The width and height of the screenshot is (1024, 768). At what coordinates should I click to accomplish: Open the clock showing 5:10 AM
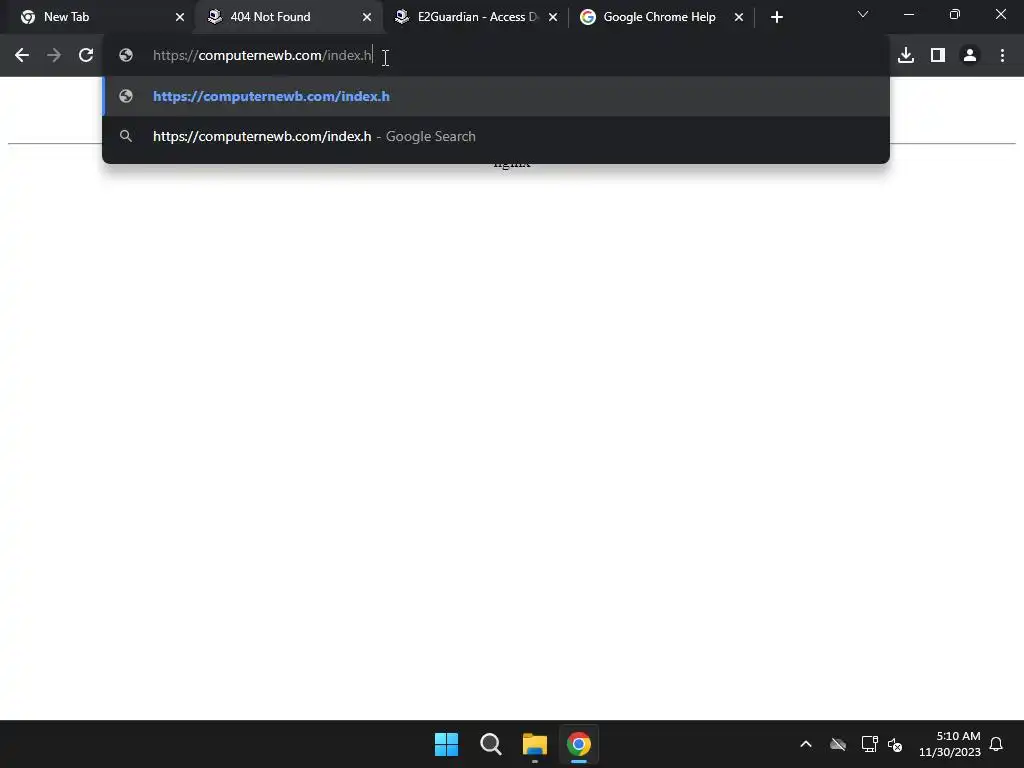(x=950, y=744)
